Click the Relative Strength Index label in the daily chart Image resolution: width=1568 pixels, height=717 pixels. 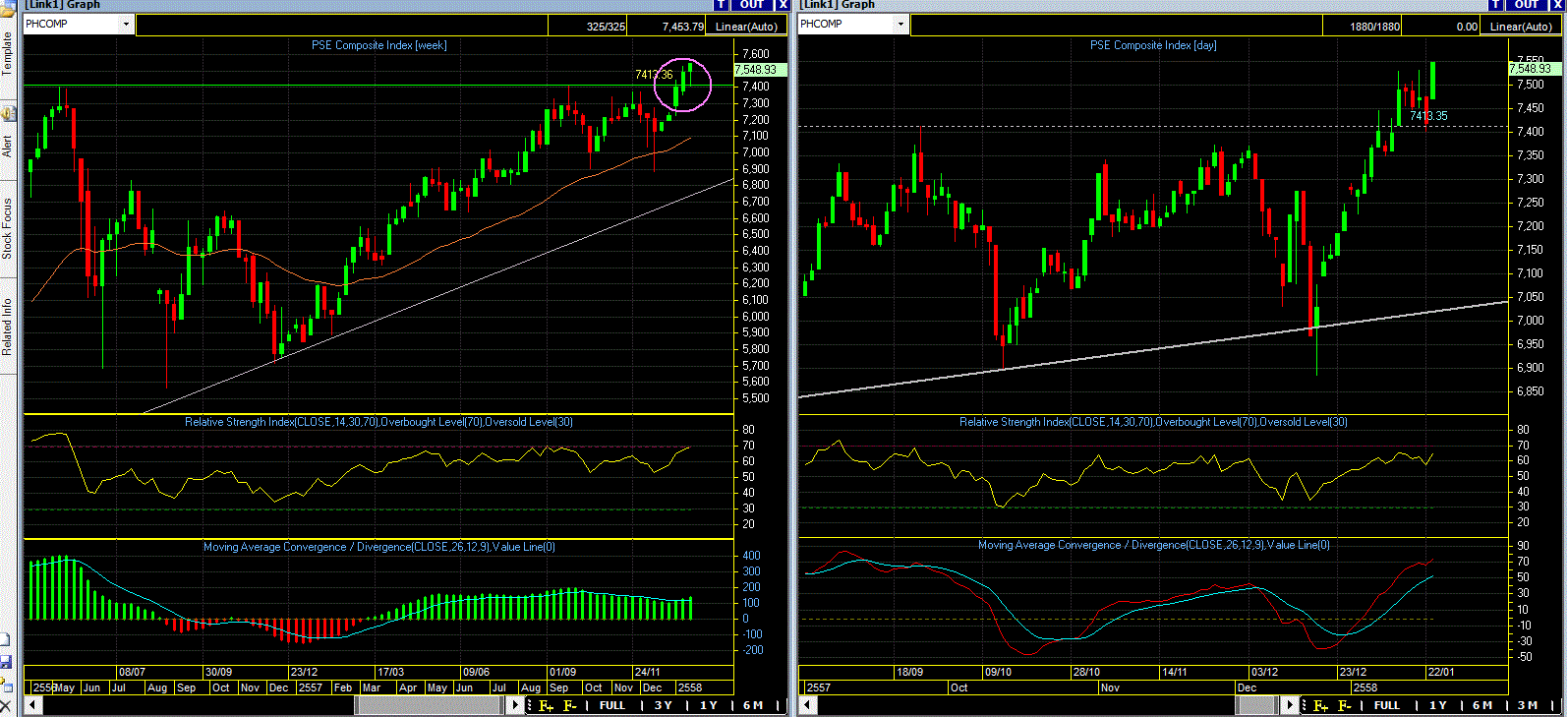click(x=1153, y=422)
